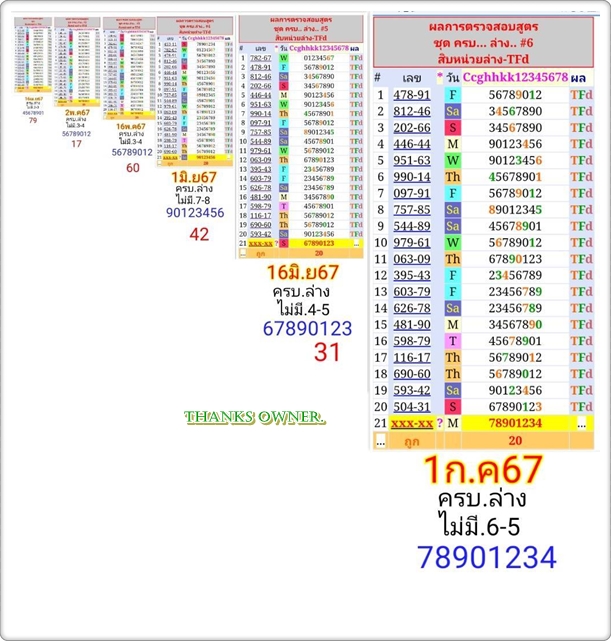Image resolution: width=611 pixels, height=641 pixels.
Task: Click '1มิ.ย67' date caption
Action: coord(194,177)
